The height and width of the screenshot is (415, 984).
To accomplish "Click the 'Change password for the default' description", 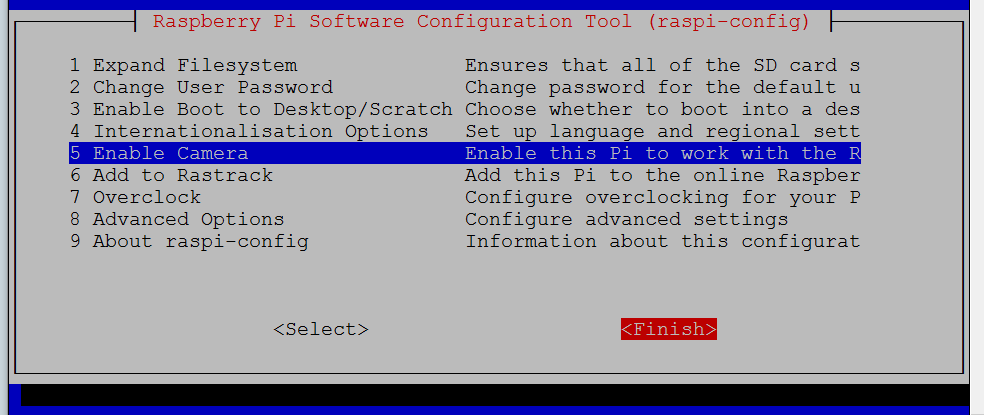I will click(663, 87).
